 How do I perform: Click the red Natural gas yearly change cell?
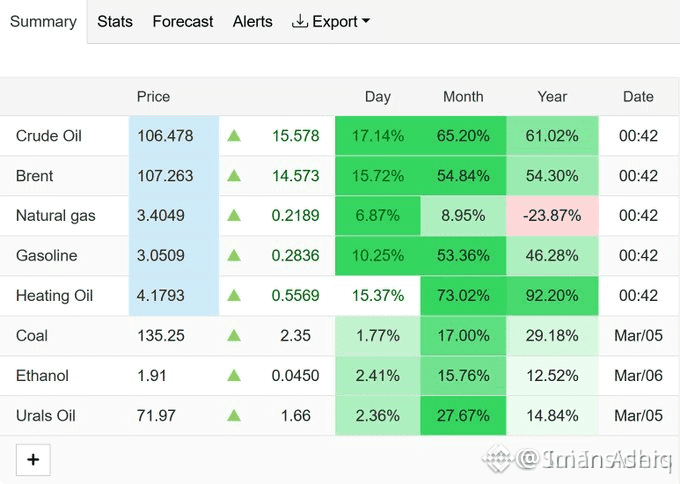[552, 216]
